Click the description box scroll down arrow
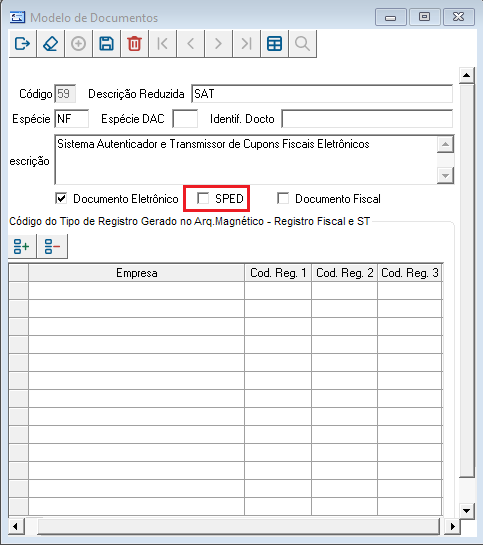Screen dimensions: 483x545 point(445,176)
